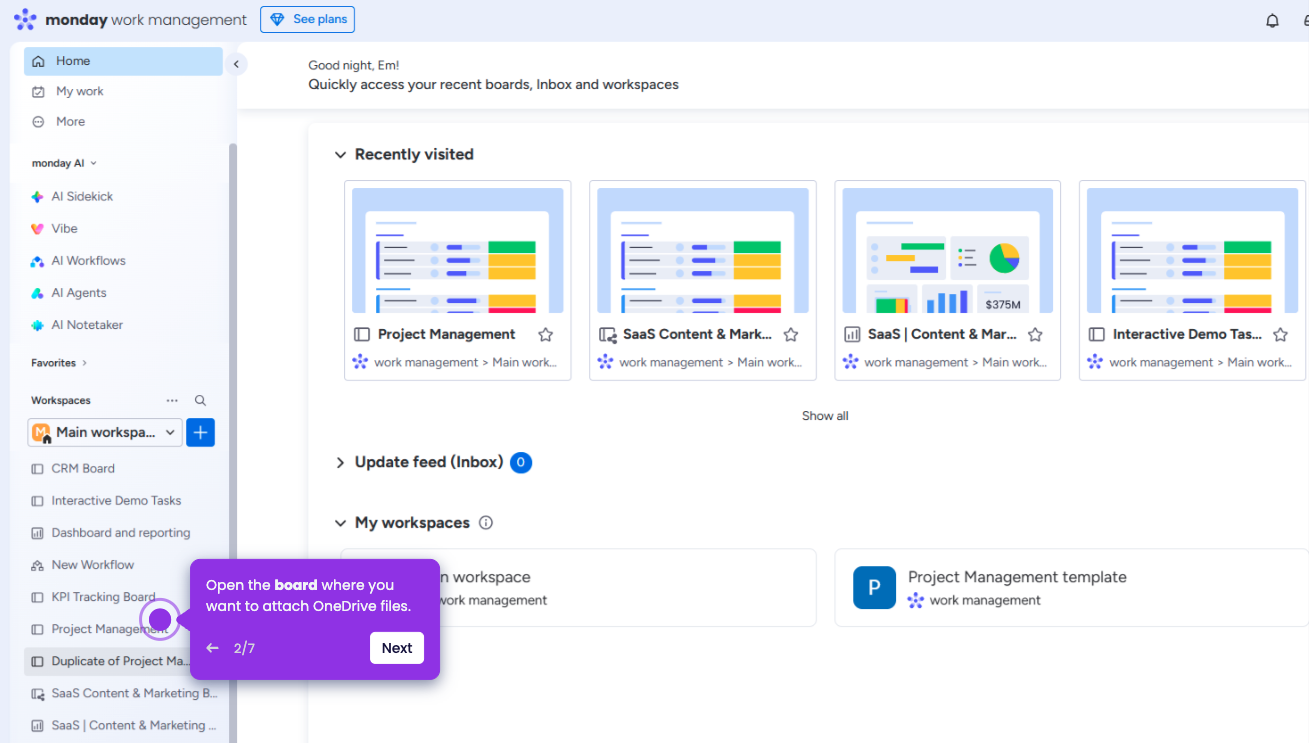Click the P workspace avatar icon
The width and height of the screenshot is (1309, 743).
point(874,588)
